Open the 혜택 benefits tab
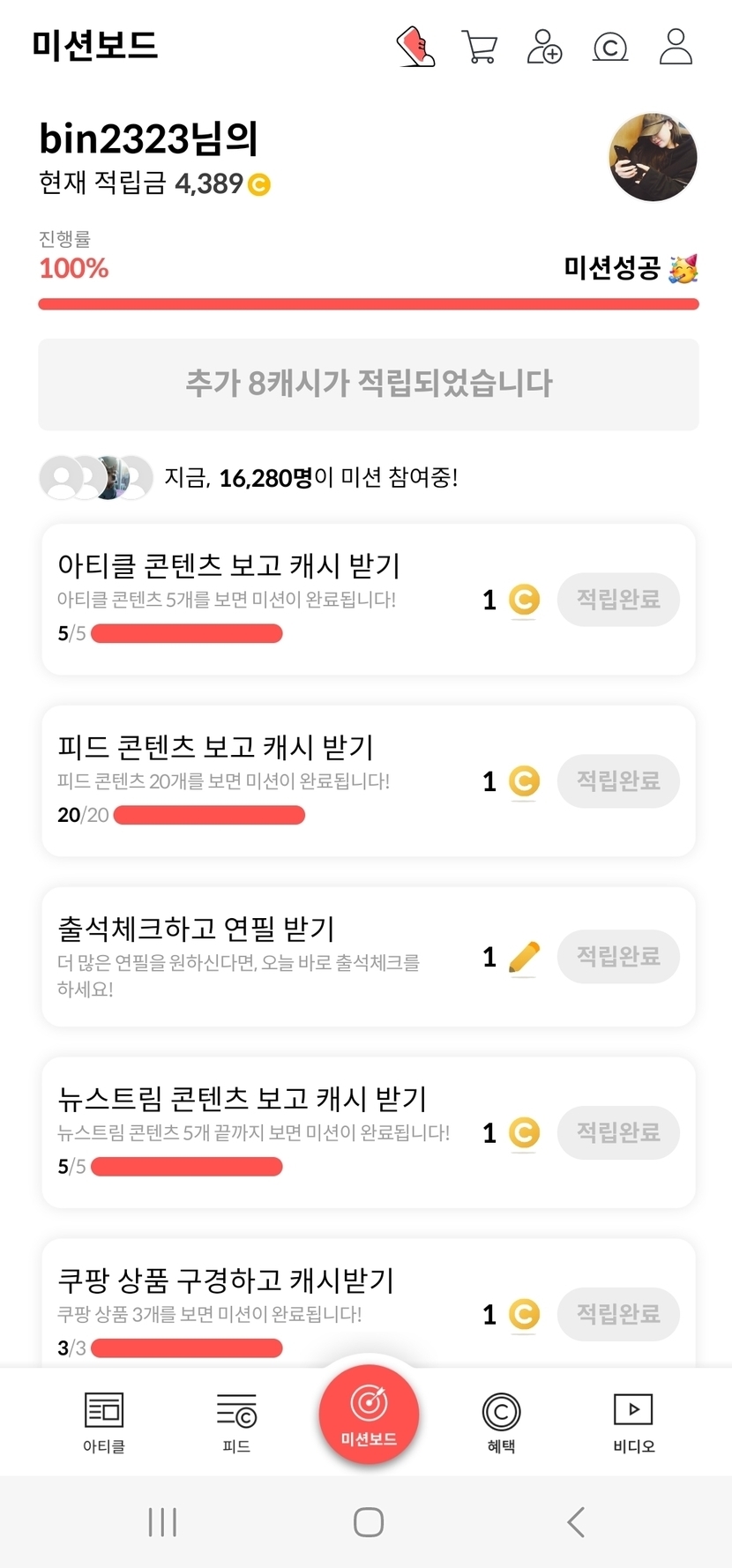The height and width of the screenshot is (1568, 732). tap(501, 1422)
